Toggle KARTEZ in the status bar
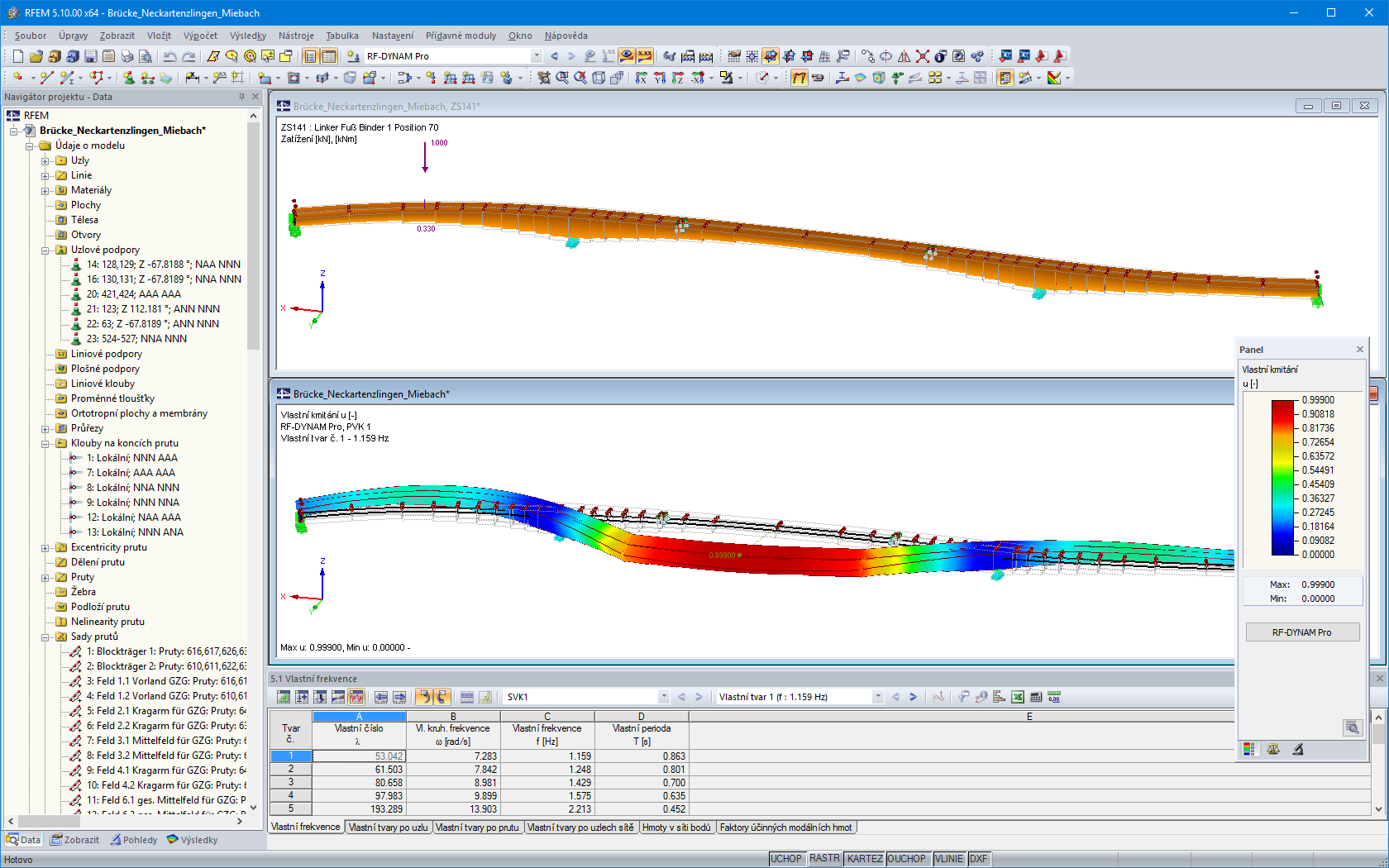Image resolution: width=1389 pixels, height=868 pixels. click(x=865, y=859)
